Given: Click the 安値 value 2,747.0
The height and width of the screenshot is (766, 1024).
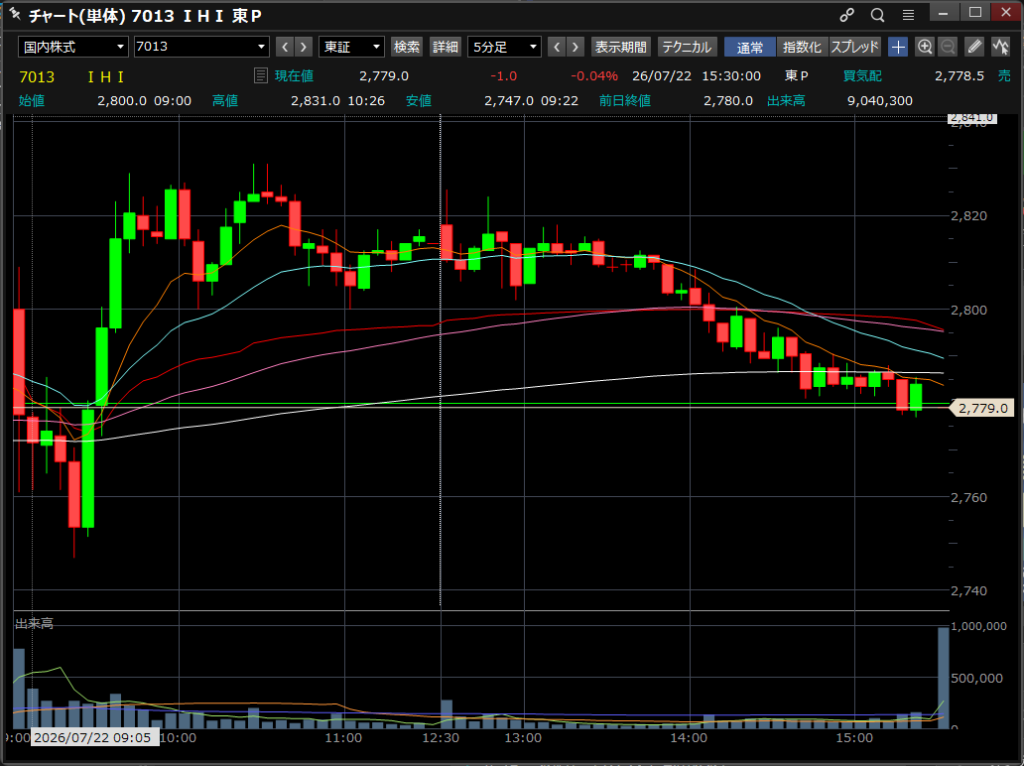Looking at the screenshot, I should click(509, 101).
